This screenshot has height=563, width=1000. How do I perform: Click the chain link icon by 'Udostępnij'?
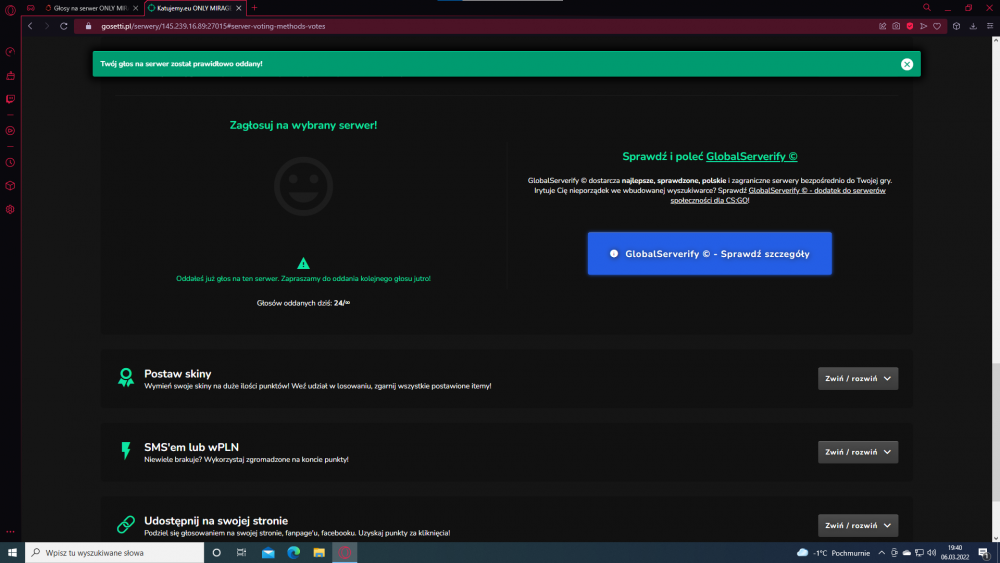(x=126, y=524)
